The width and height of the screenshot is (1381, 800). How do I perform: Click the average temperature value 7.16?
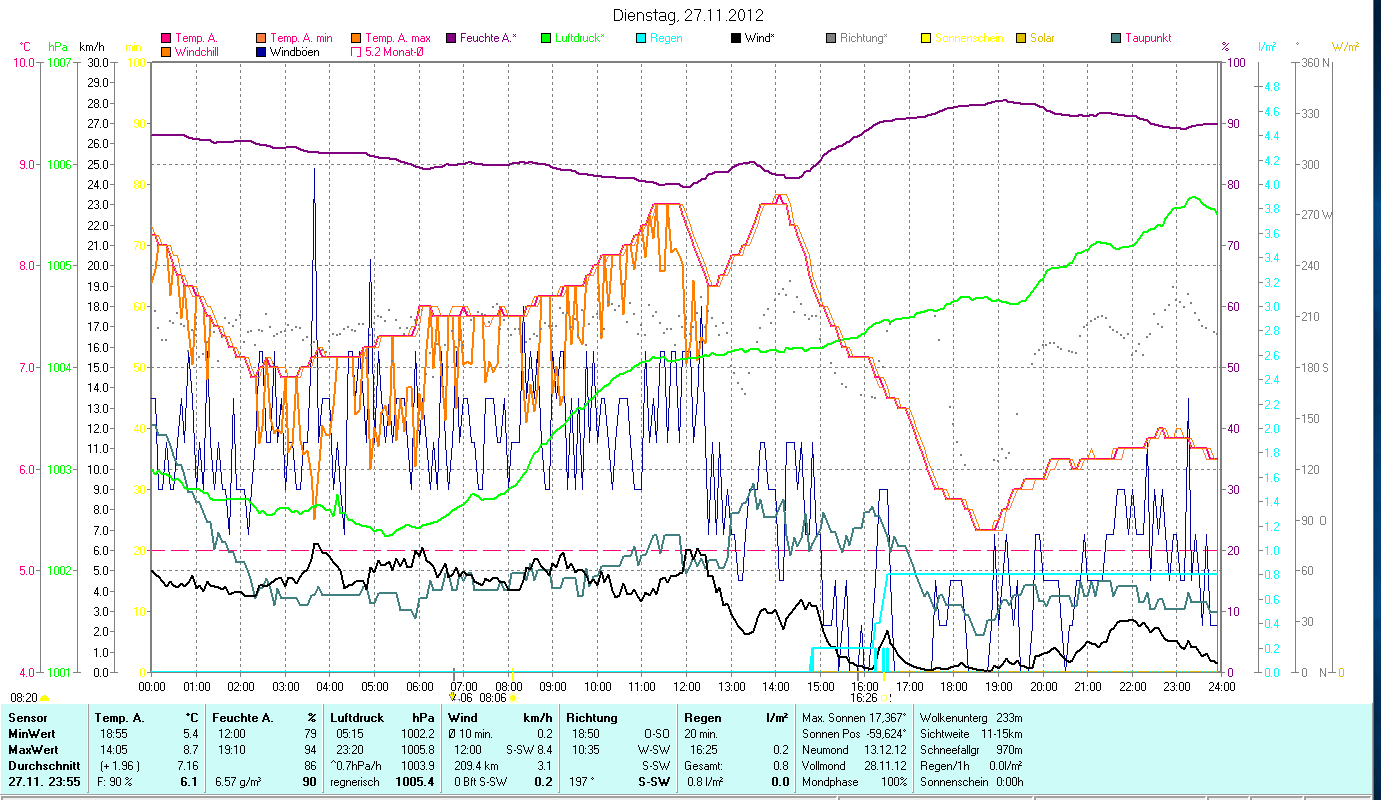[x=186, y=766]
